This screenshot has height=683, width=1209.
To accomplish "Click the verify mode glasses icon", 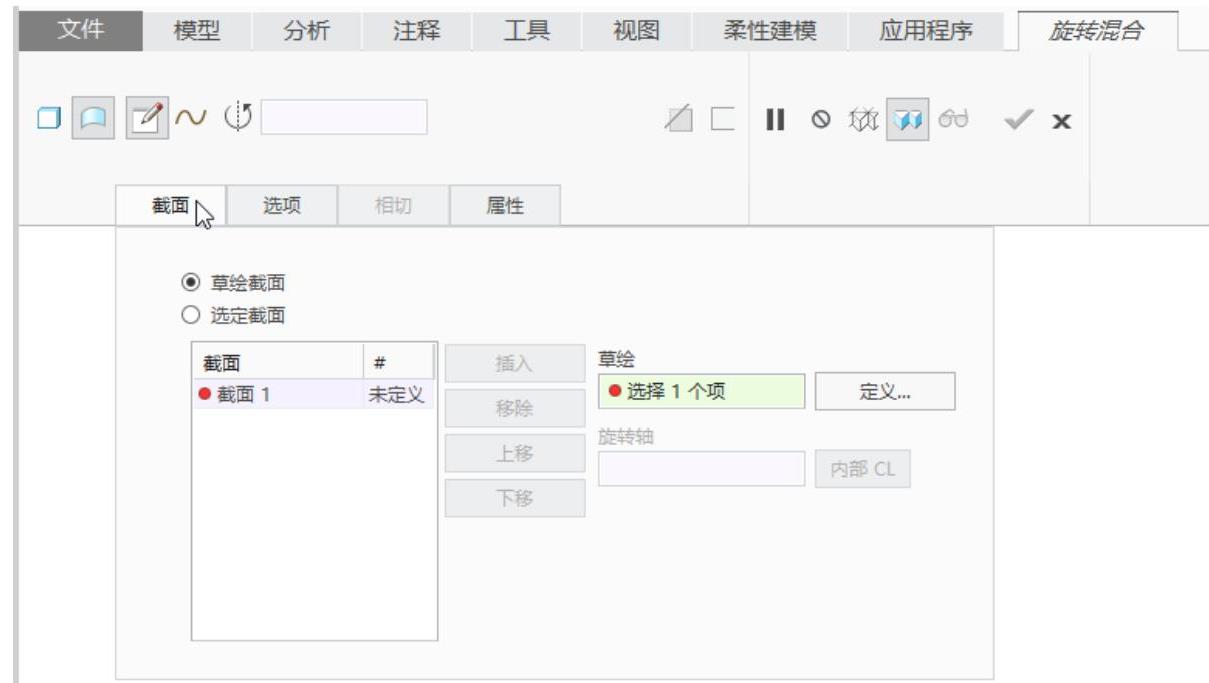I will (x=954, y=120).
